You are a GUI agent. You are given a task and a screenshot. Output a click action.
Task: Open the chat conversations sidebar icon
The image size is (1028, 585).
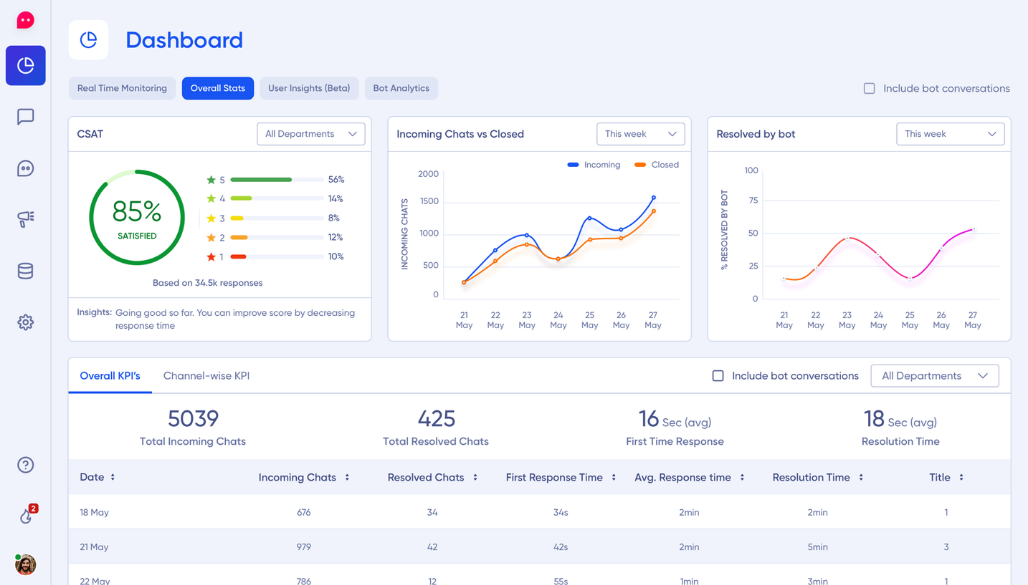coord(26,117)
